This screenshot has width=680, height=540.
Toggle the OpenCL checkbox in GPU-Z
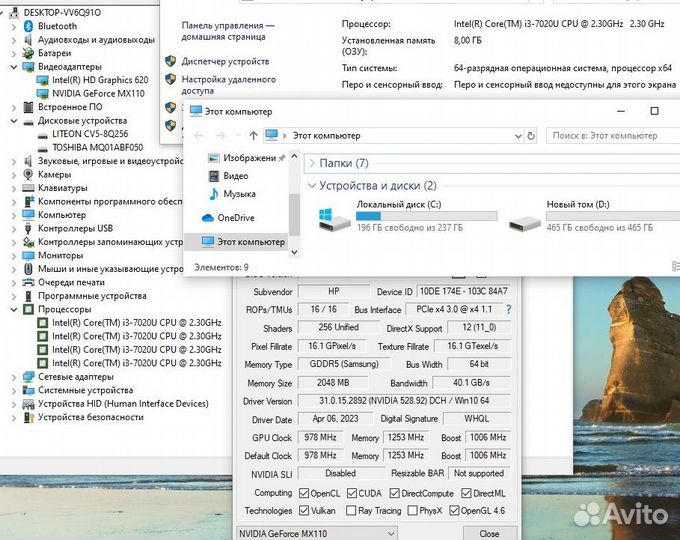pos(304,493)
